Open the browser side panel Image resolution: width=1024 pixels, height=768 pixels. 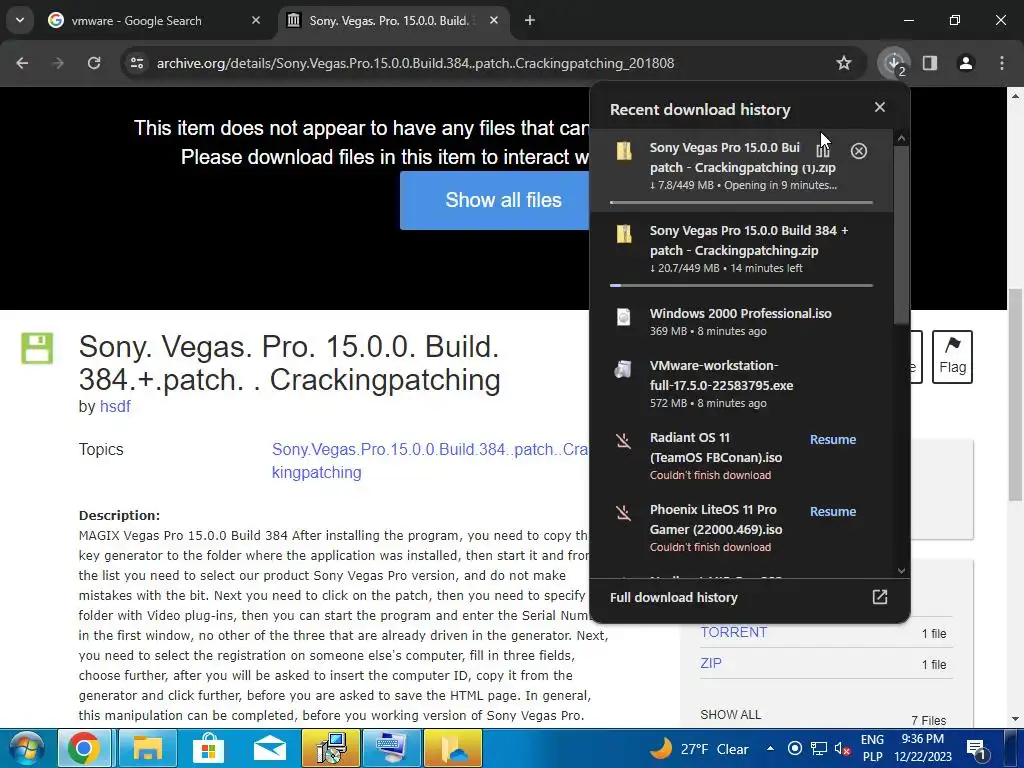point(930,63)
